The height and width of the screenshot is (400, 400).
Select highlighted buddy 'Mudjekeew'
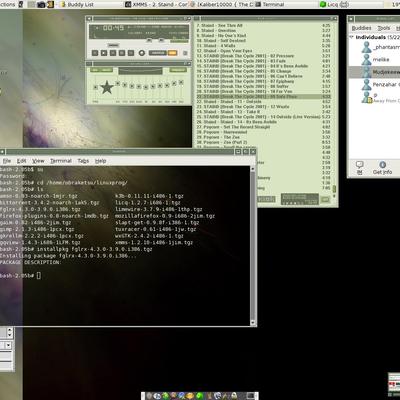tap(374, 72)
